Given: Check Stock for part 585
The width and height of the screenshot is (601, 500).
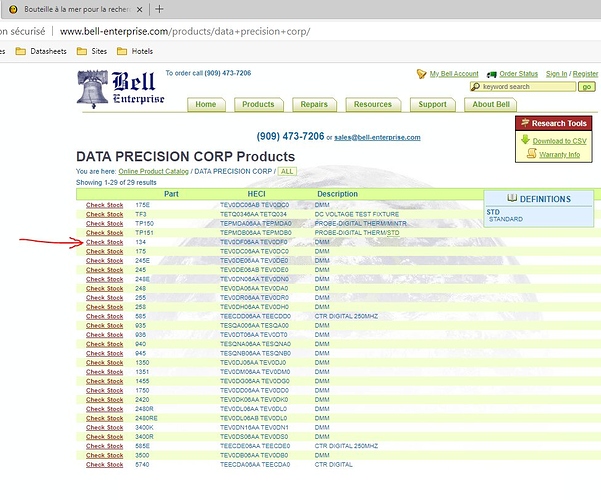Looking at the screenshot, I should tap(105, 316).
